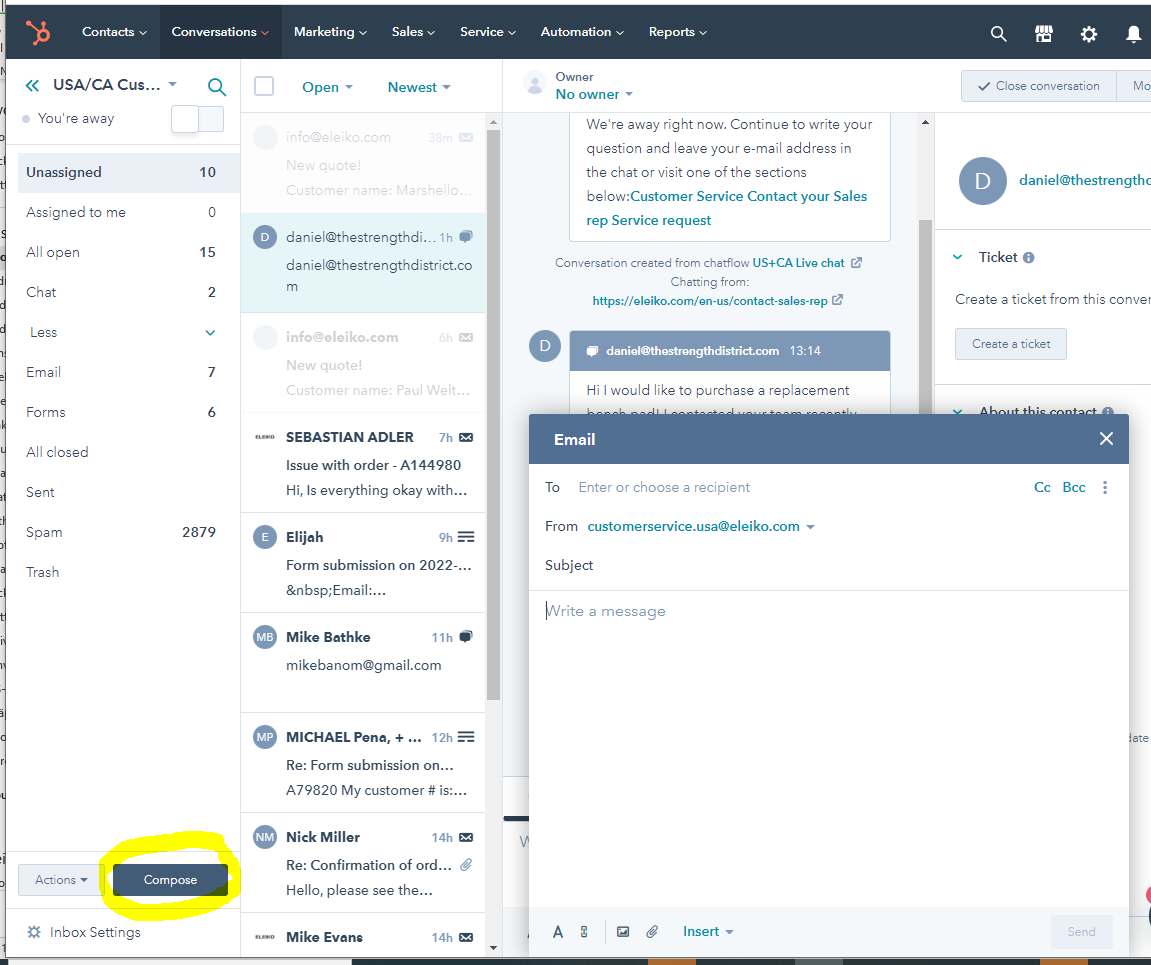The height and width of the screenshot is (965, 1151).
Task: Click the Compose button
Action: coord(170,880)
